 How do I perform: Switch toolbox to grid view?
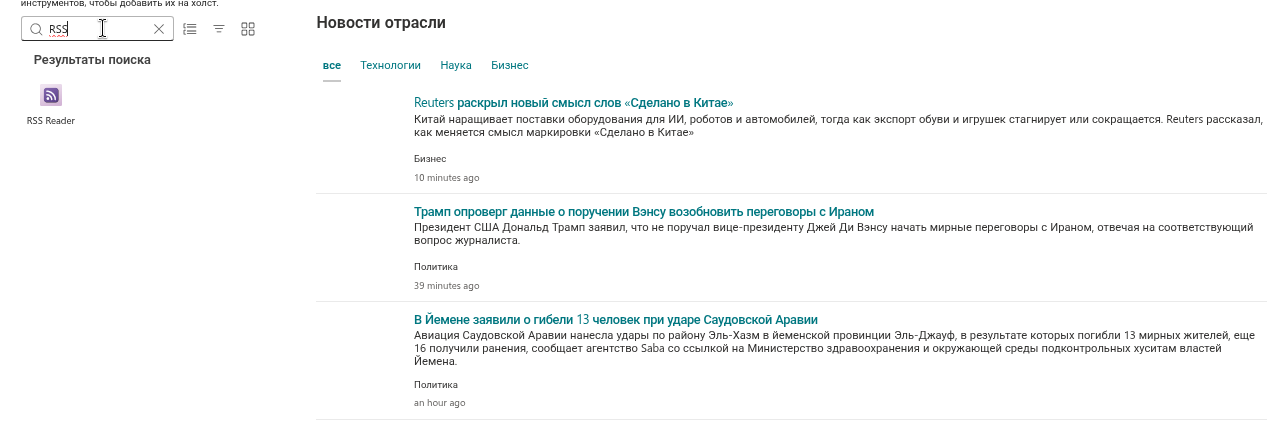point(248,29)
